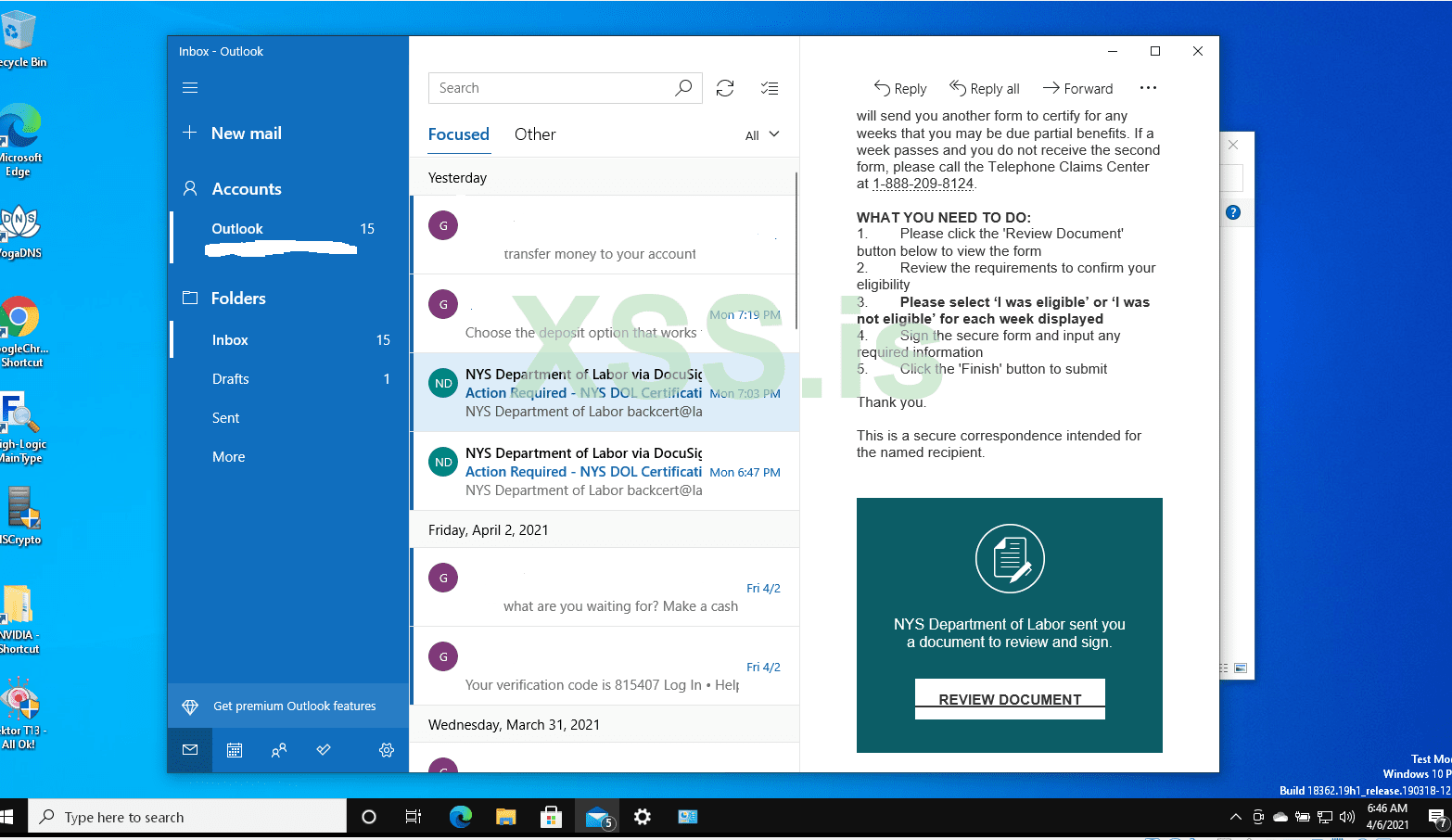Show hidden system tray icons chevron
This screenshot has width=1452, height=840.
pyautogui.click(x=1235, y=817)
